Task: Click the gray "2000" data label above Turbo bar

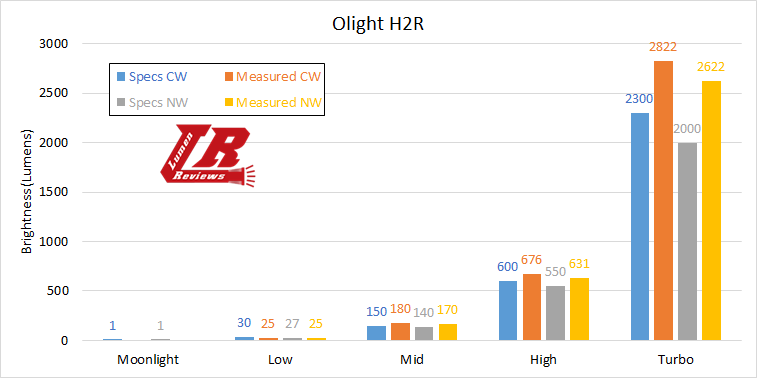Action: click(687, 129)
